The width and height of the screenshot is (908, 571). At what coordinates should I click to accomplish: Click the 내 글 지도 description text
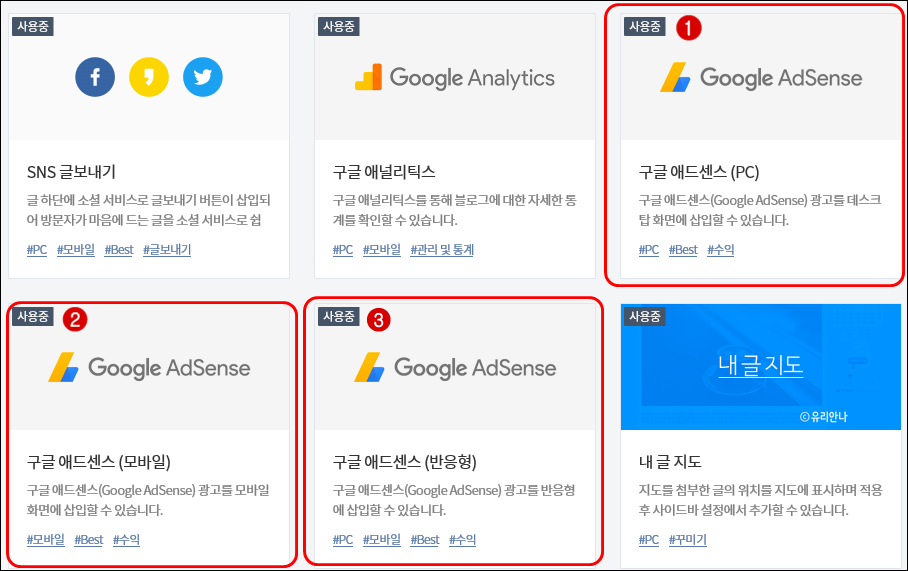click(760, 500)
